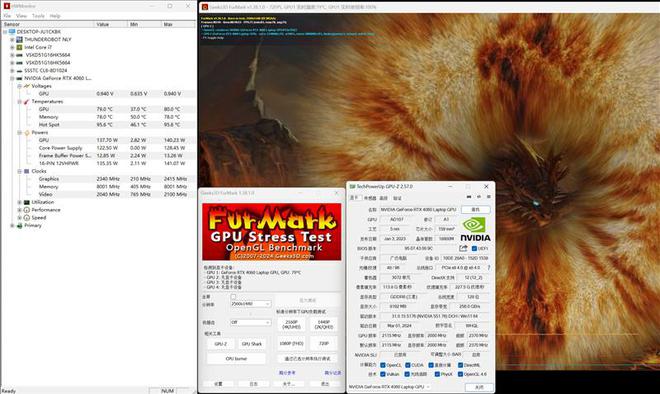Click the THUNDEROBOT motherboard icon

coord(19,40)
